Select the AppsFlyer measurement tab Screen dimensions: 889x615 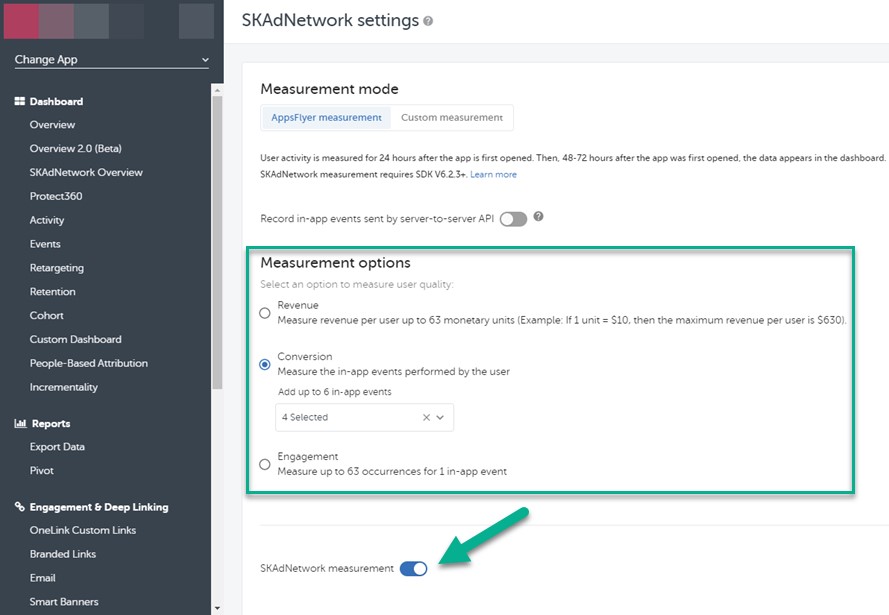326,118
